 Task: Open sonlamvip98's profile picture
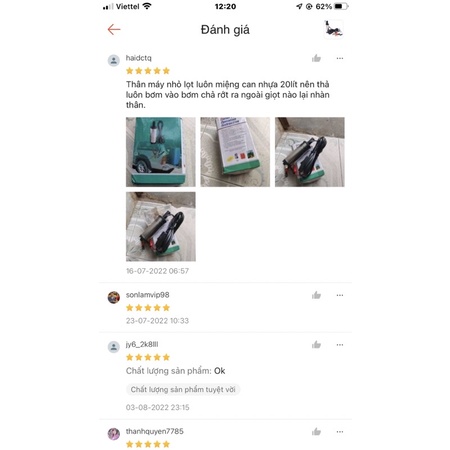coord(114,297)
